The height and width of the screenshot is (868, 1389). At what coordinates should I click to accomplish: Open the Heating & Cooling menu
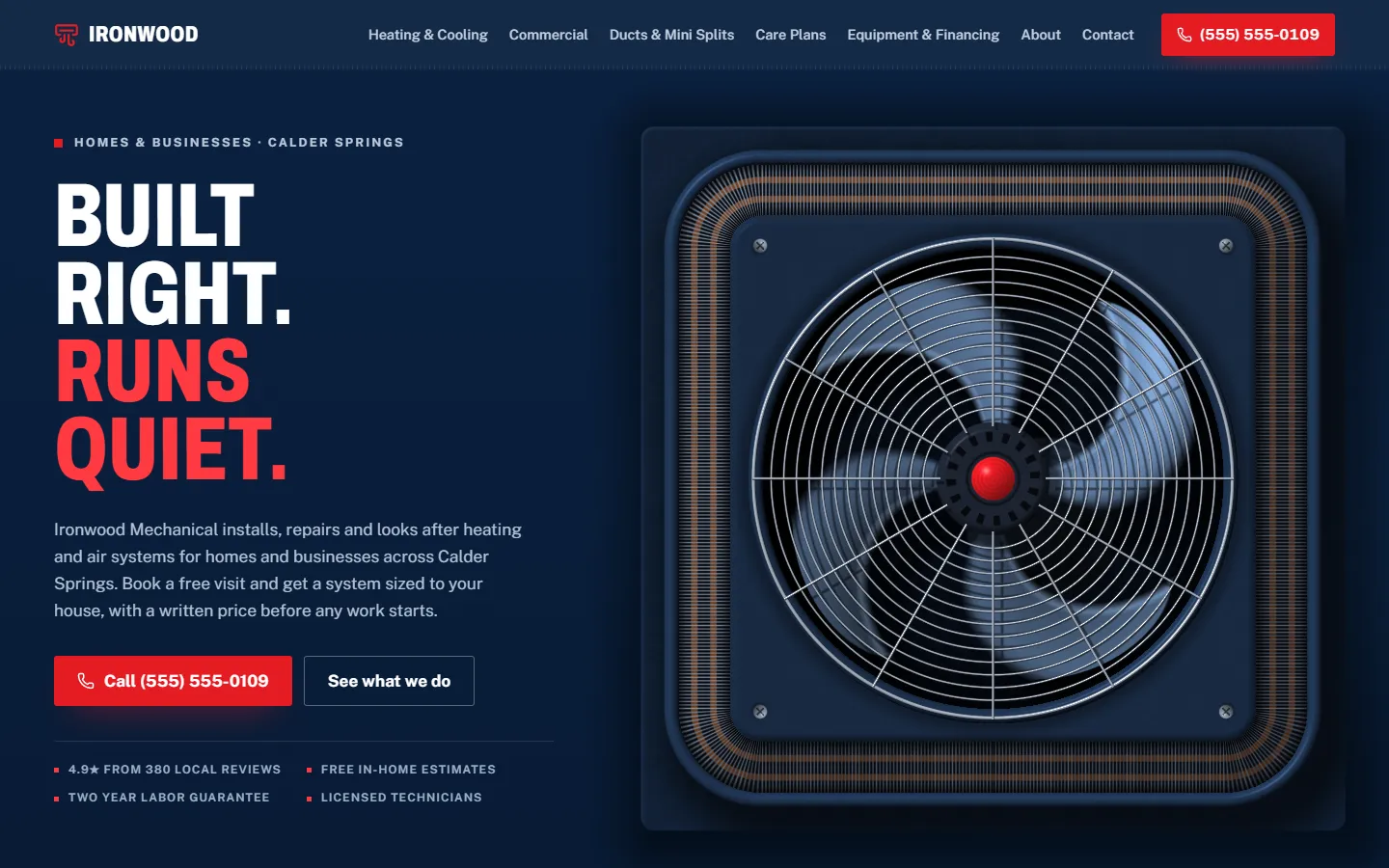click(427, 35)
